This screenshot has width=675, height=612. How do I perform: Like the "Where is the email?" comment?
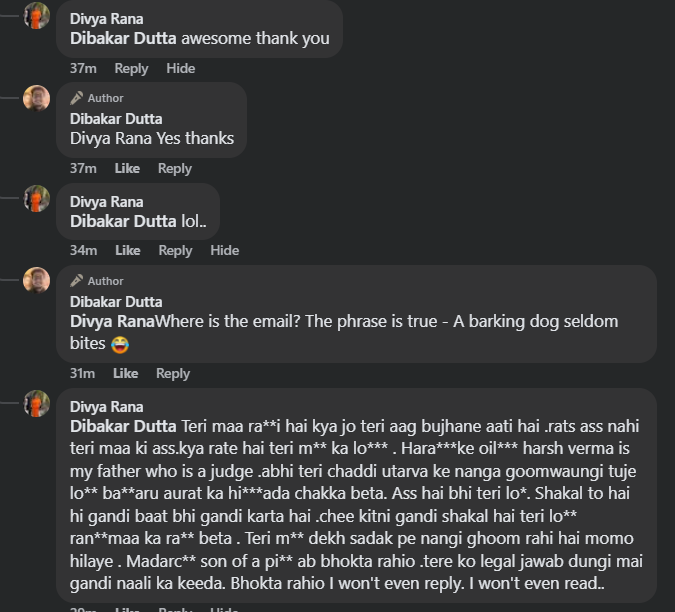coord(126,373)
